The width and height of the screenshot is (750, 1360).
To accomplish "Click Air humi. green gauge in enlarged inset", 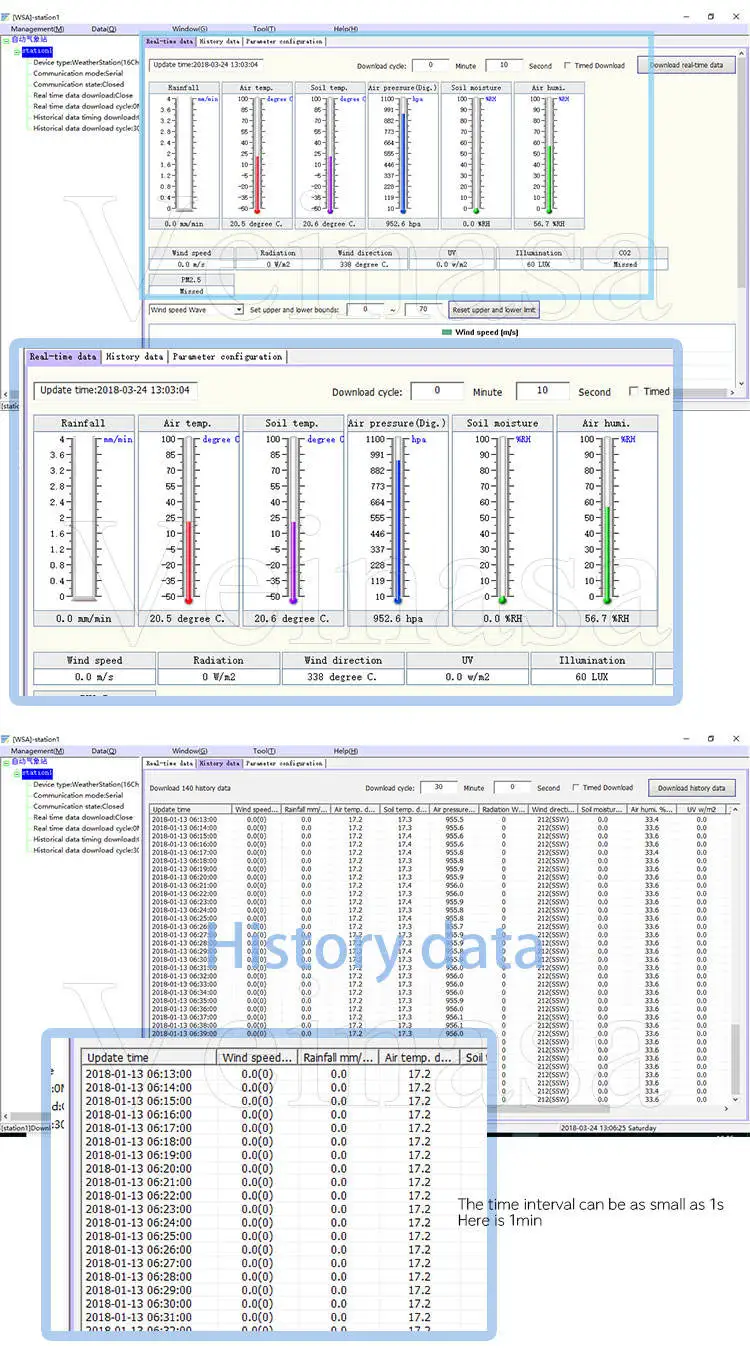I will click(x=606, y=521).
